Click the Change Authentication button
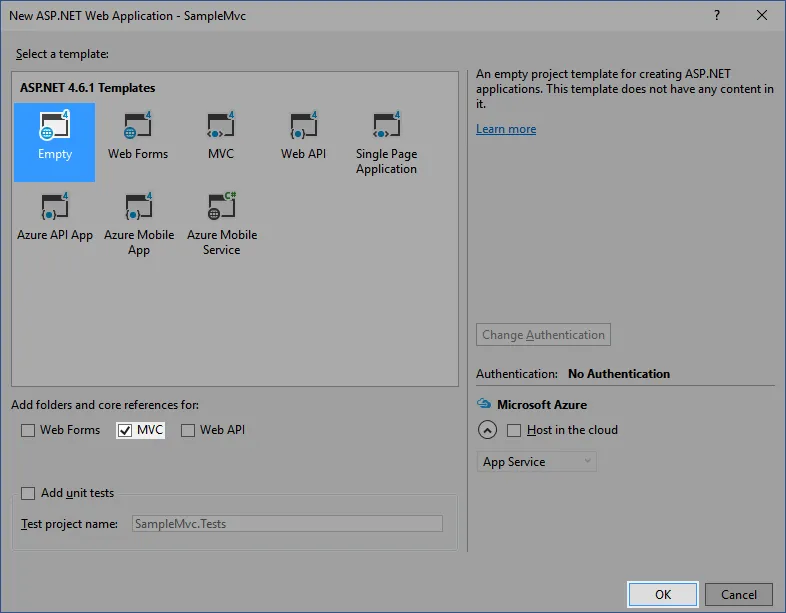 coord(543,335)
